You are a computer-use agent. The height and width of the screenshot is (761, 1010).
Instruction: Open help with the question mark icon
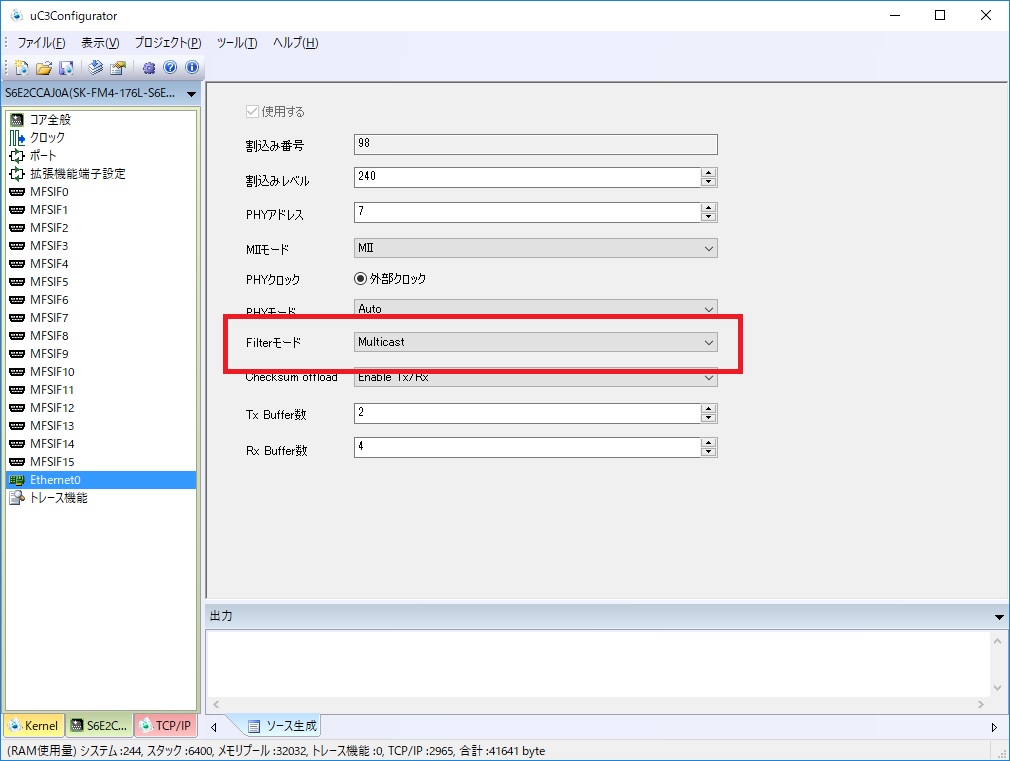point(170,68)
